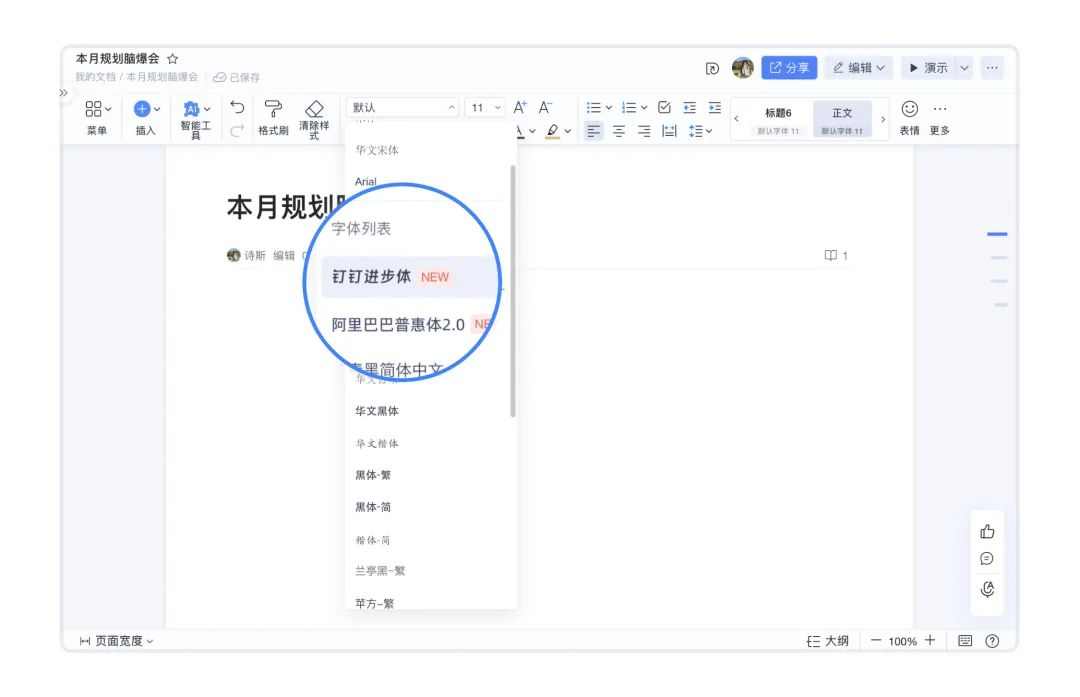Click the 演示 present button
1080x697 pixels.
click(928, 68)
